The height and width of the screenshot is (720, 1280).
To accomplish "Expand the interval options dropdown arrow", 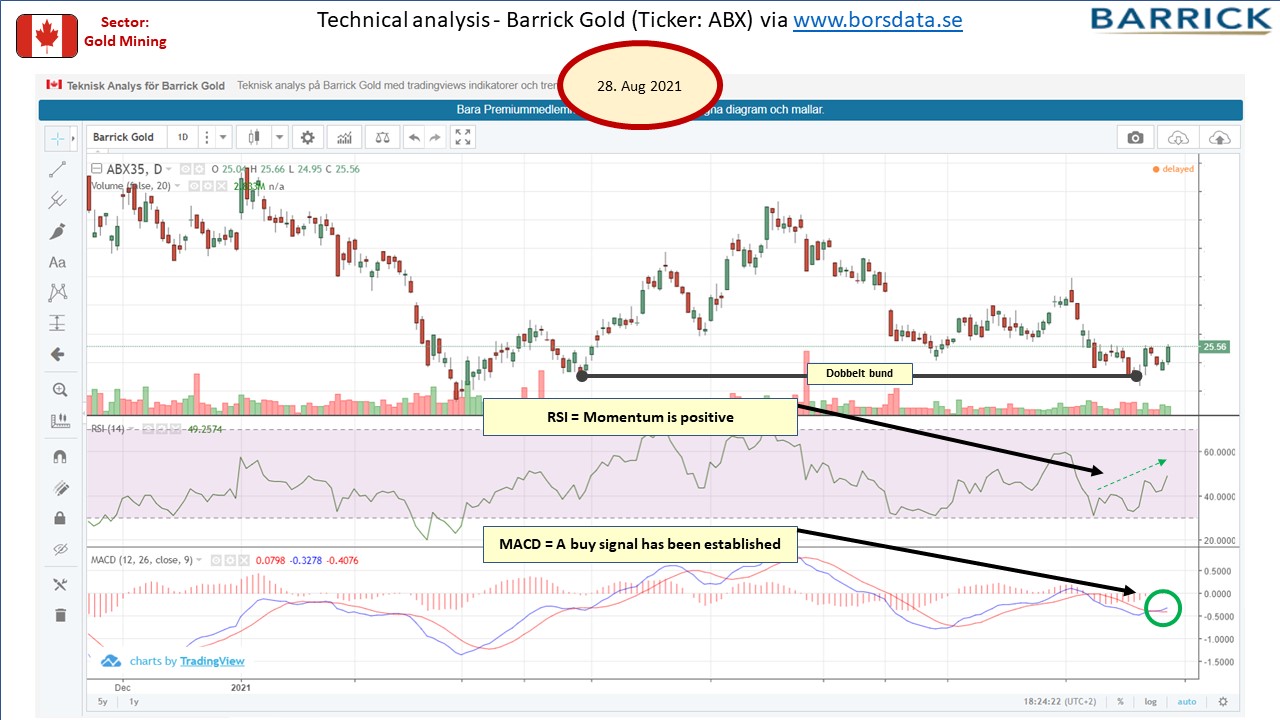I will point(223,137).
